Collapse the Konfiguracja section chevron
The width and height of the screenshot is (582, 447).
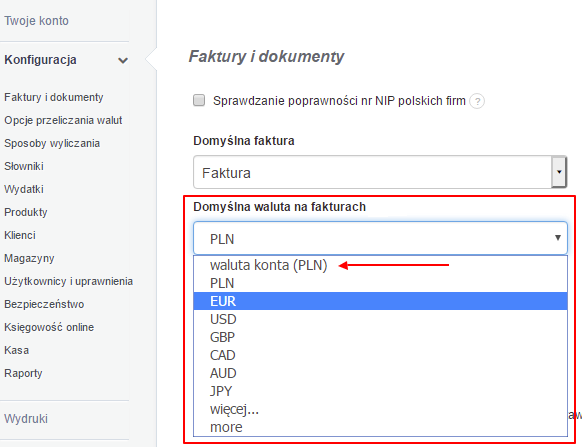(123, 60)
